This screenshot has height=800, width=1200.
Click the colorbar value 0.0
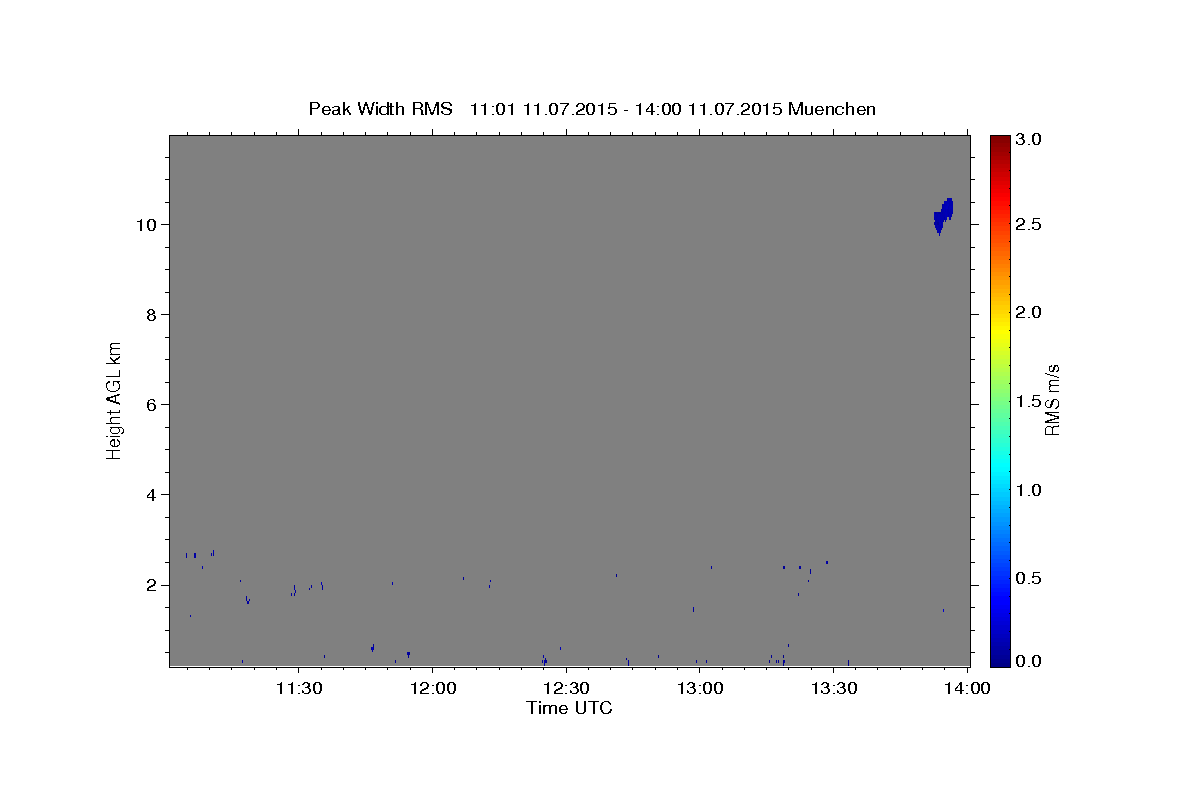(x=1030, y=661)
